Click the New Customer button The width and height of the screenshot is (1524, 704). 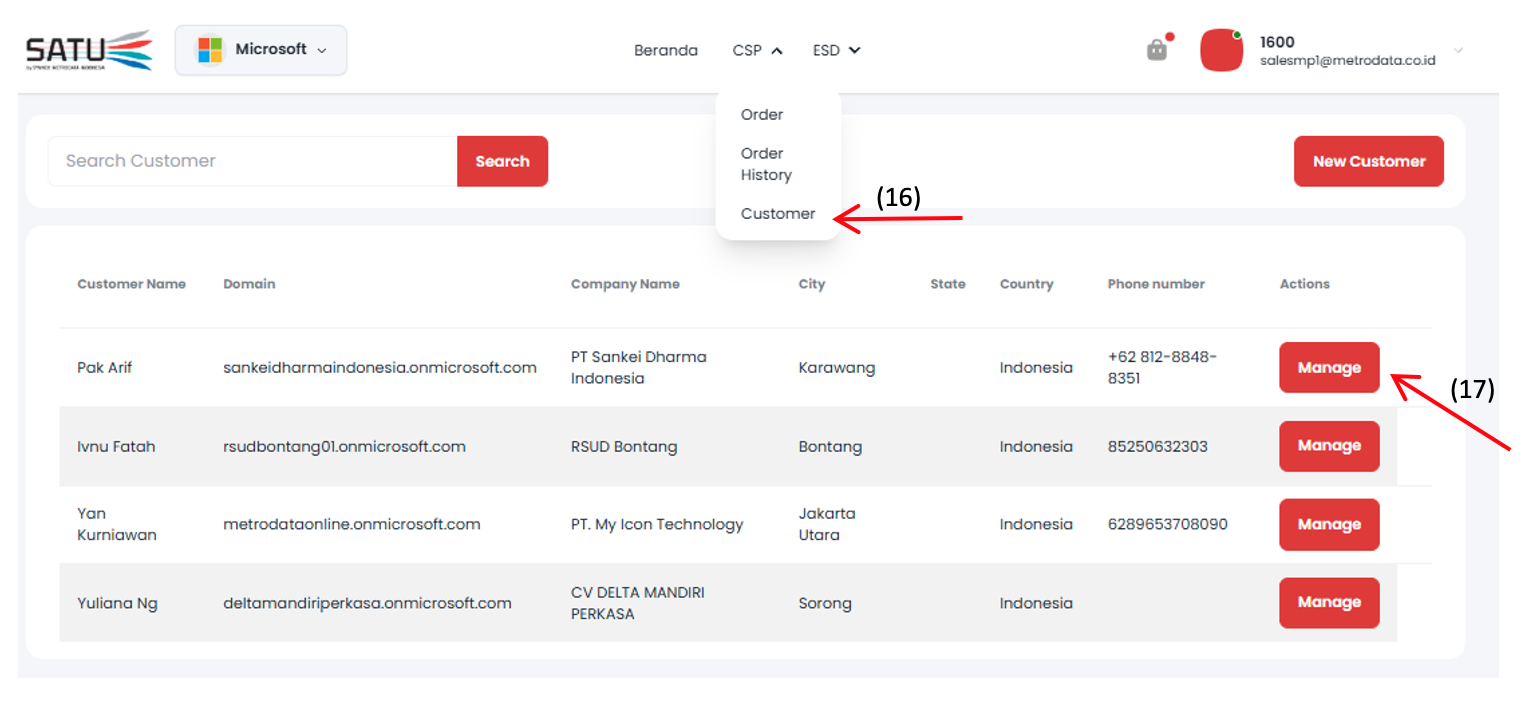point(1368,161)
